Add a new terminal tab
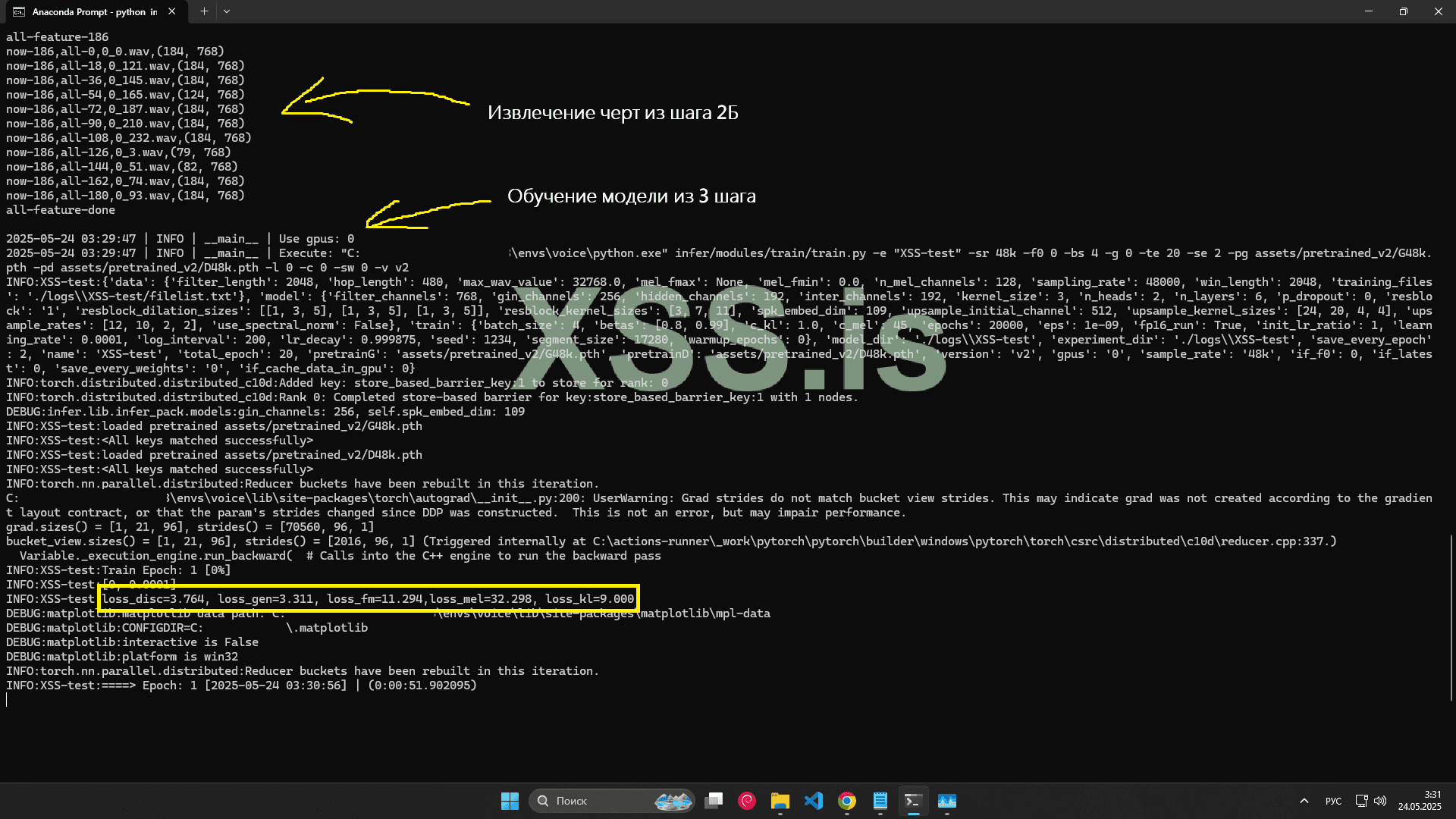1456x819 pixels. 204,11
